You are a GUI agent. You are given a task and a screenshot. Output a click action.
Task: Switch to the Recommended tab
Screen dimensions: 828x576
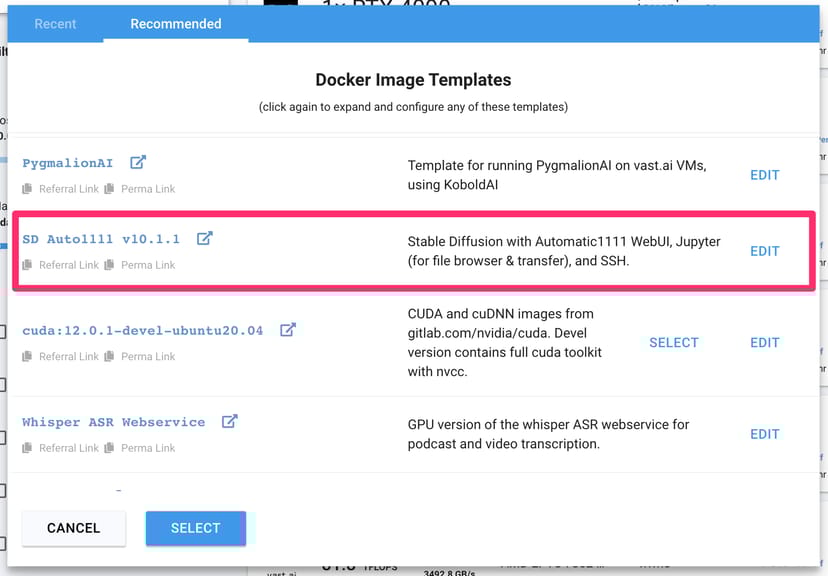(x=175, y=24)
